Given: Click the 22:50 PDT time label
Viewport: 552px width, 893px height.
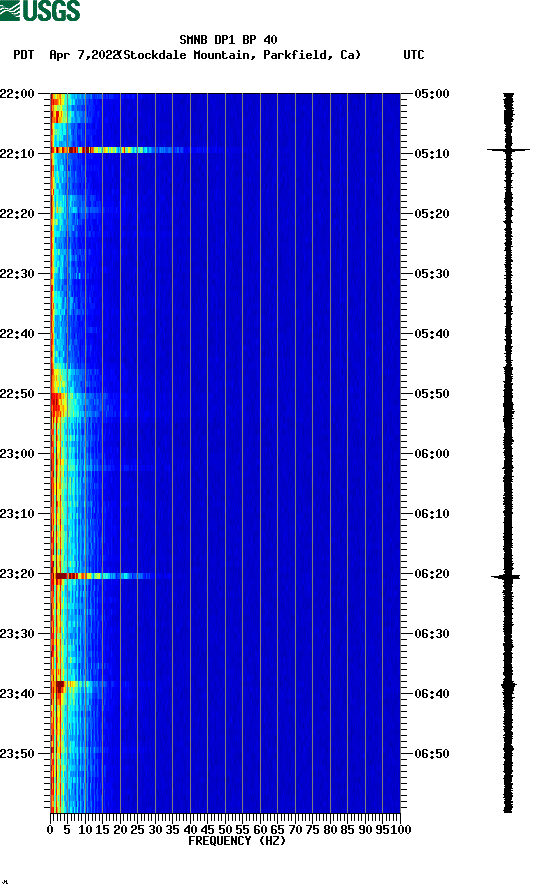Looking at the screenshot, I should [x=17, y=394].
